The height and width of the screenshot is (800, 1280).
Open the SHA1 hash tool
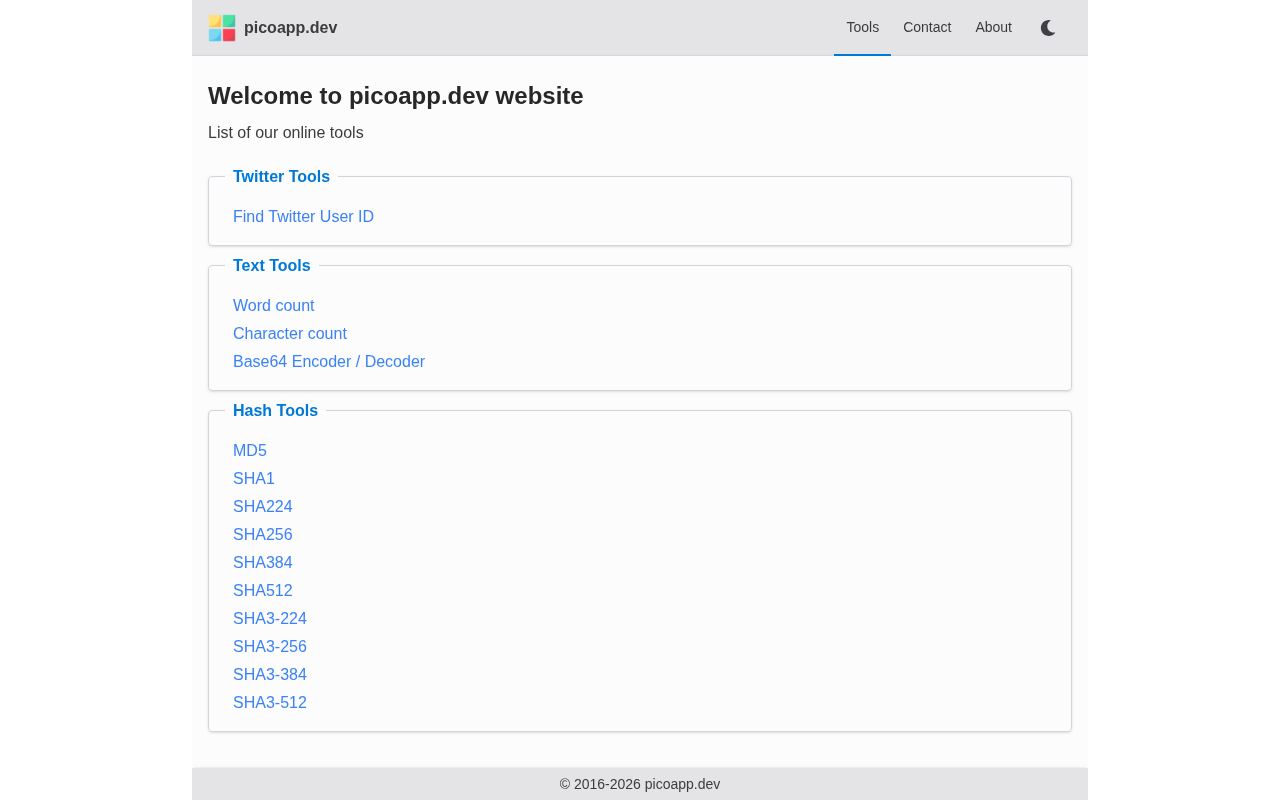pos(254,479)
